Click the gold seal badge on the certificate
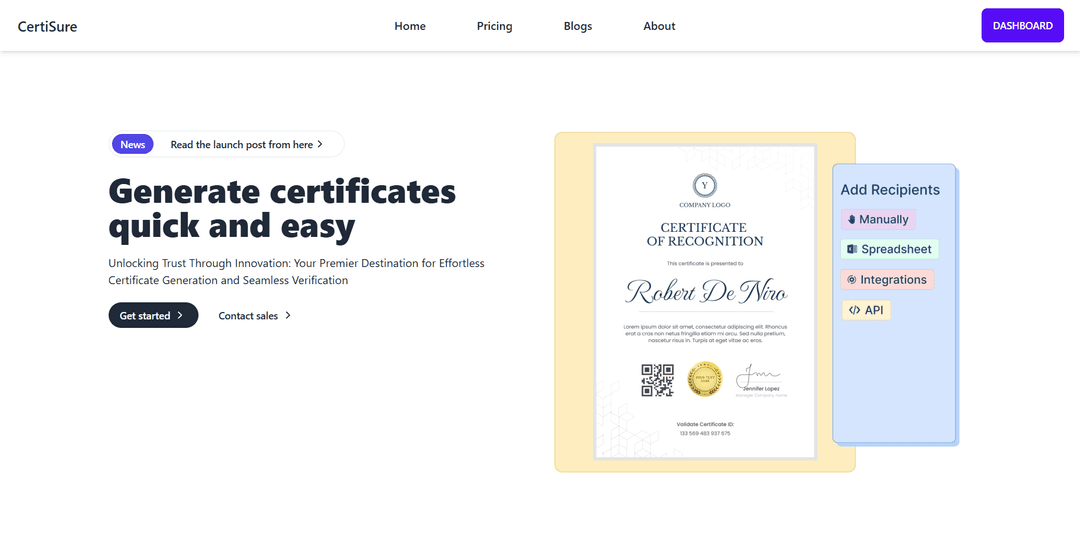1080x533 pixels. click(705, 379)
